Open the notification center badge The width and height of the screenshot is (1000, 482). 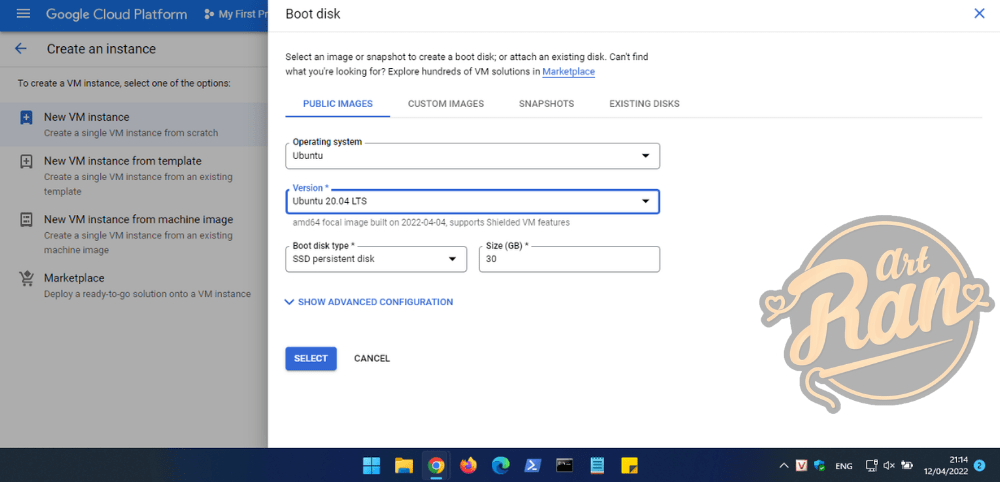click(980, 465)
